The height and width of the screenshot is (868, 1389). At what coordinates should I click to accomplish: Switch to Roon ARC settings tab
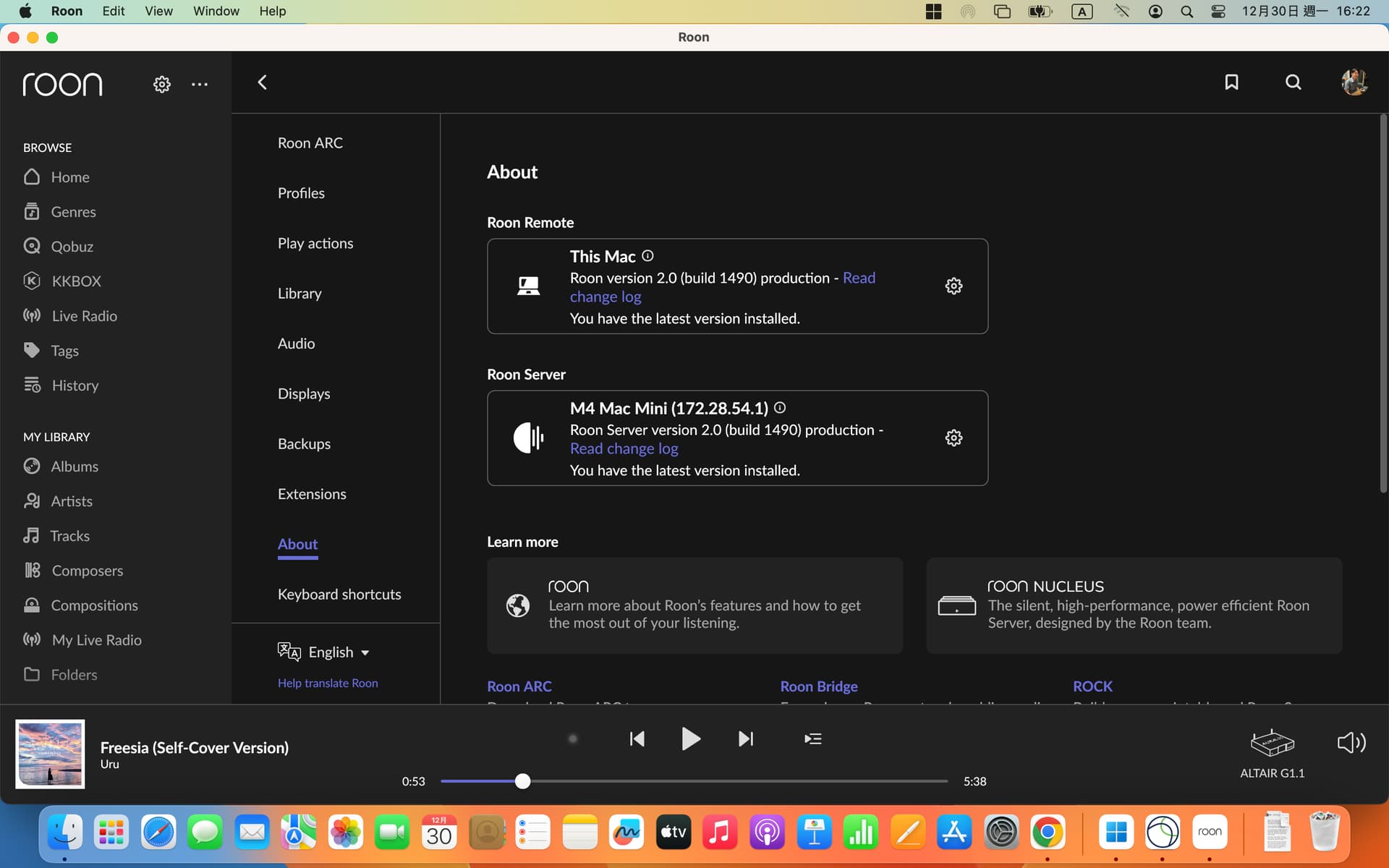(x=310, y=143)
